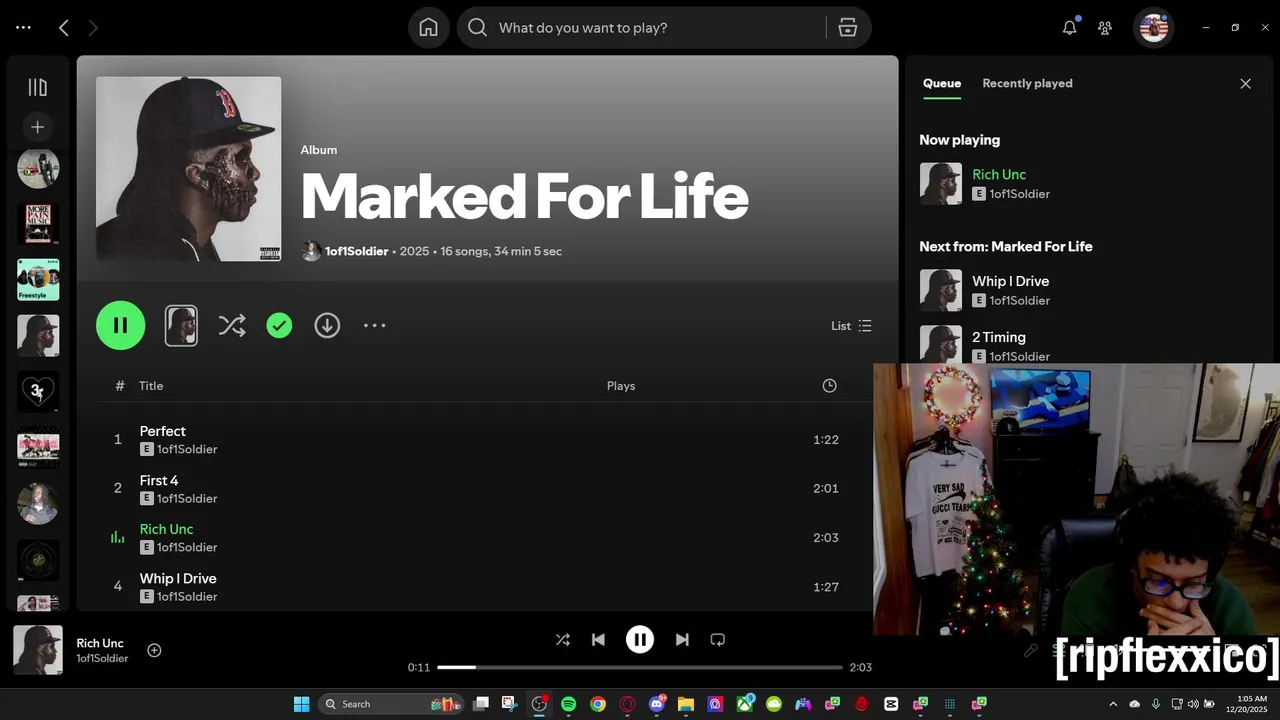
Task: Open the Xbox app from the taskbar
Action: [745, 704]
